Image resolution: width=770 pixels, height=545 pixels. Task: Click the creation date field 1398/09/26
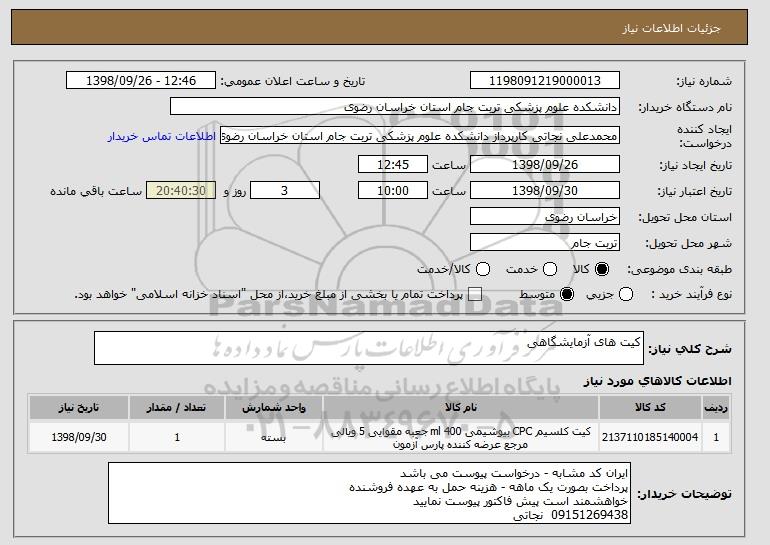click(545, 164)
